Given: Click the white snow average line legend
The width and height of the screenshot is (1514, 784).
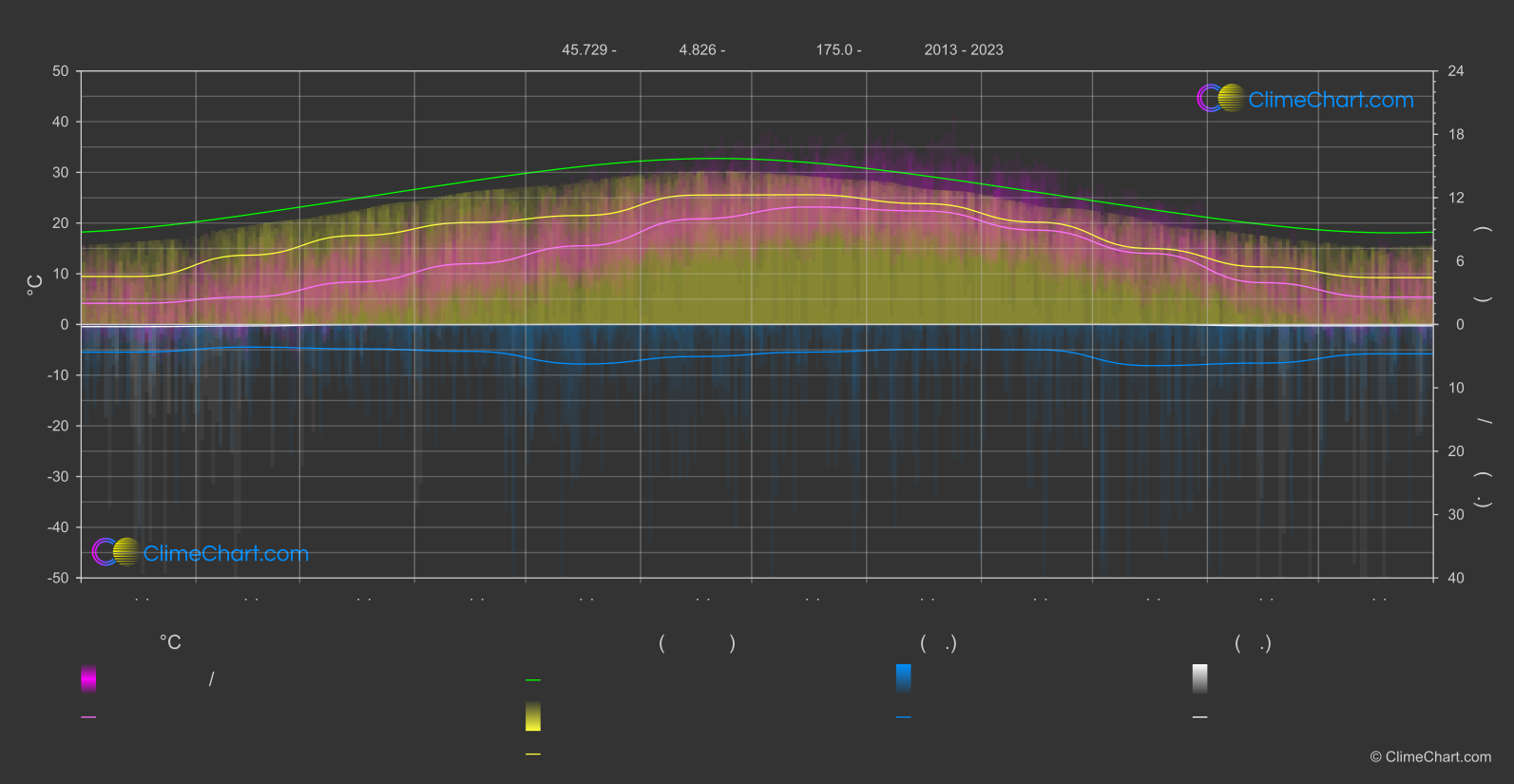Looking at the screenshot, I should [x=1200, y=717].
